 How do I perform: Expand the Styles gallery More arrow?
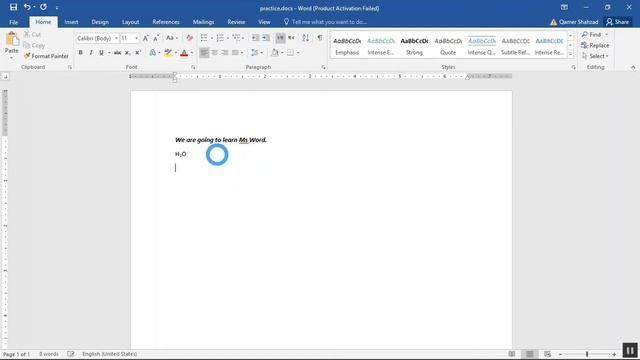click(x=570, y=54)
